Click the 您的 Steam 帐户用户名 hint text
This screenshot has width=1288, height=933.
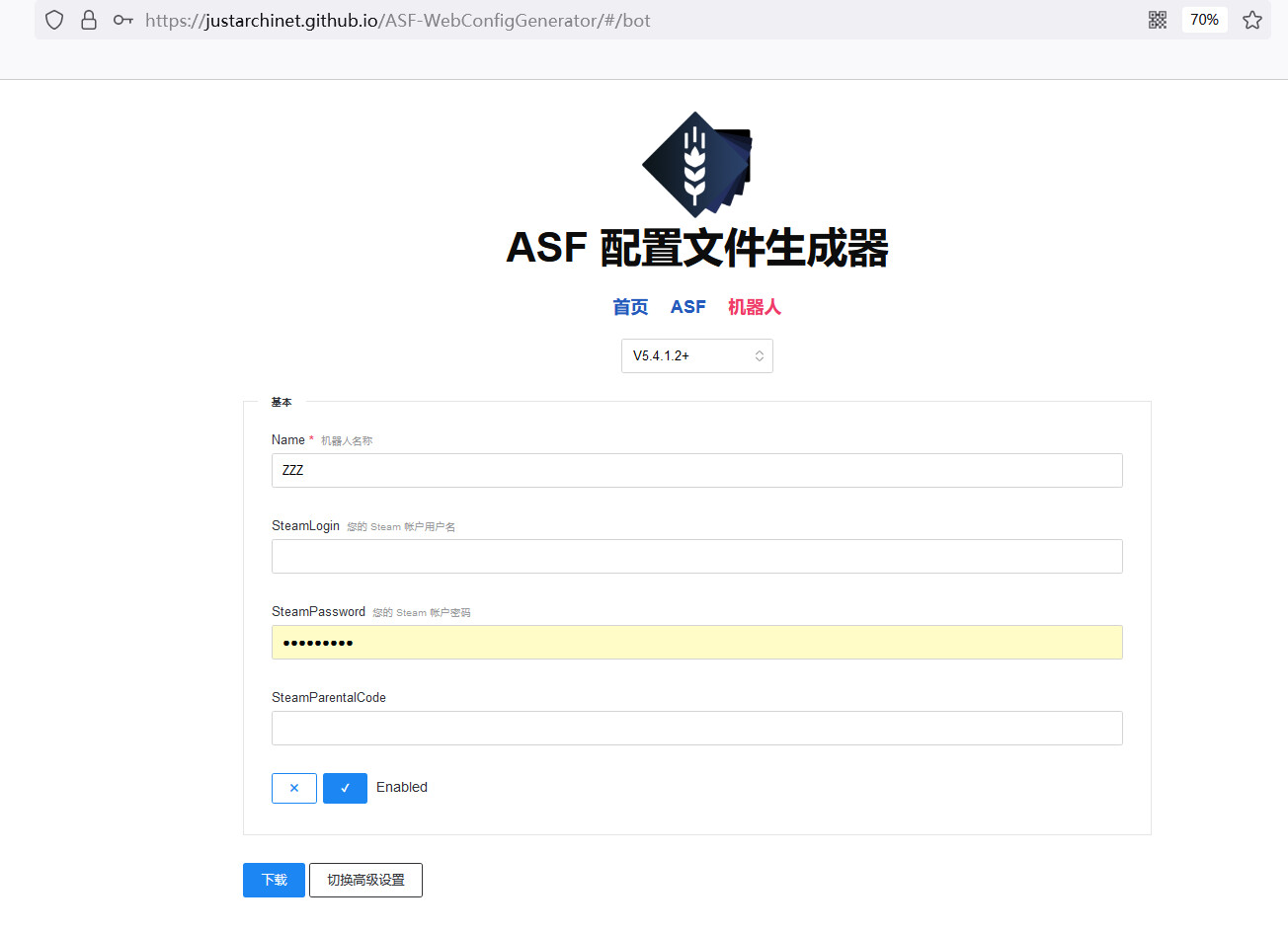(401, 527)
